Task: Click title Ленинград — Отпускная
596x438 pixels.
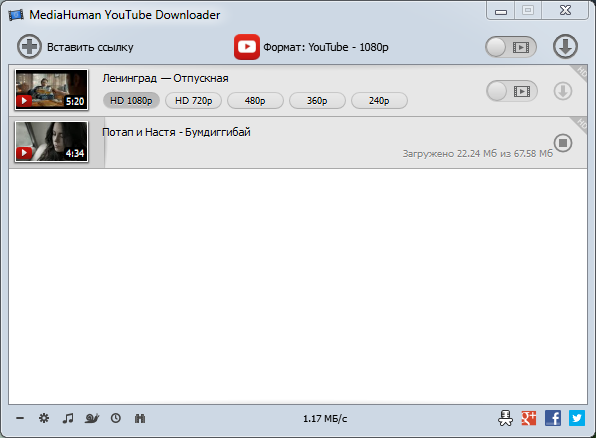Action: pos(165,78)
